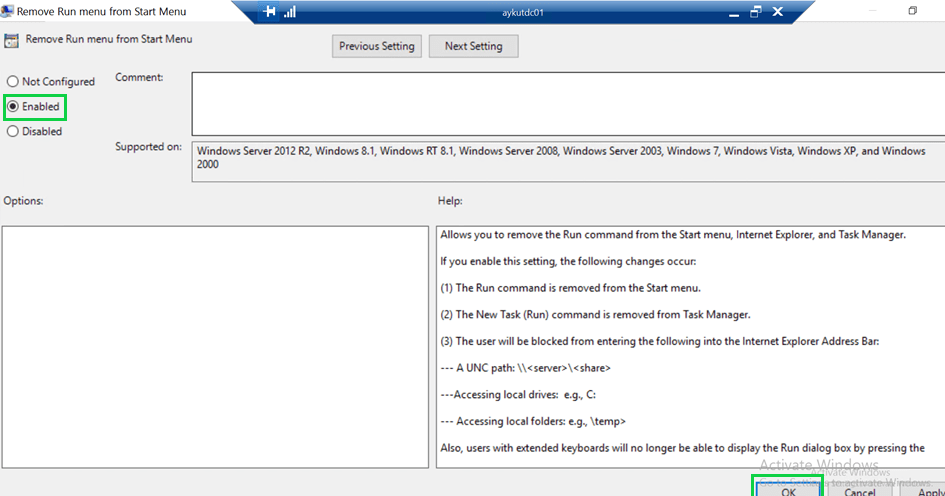Restore down the remote session window

coord(756,12)
